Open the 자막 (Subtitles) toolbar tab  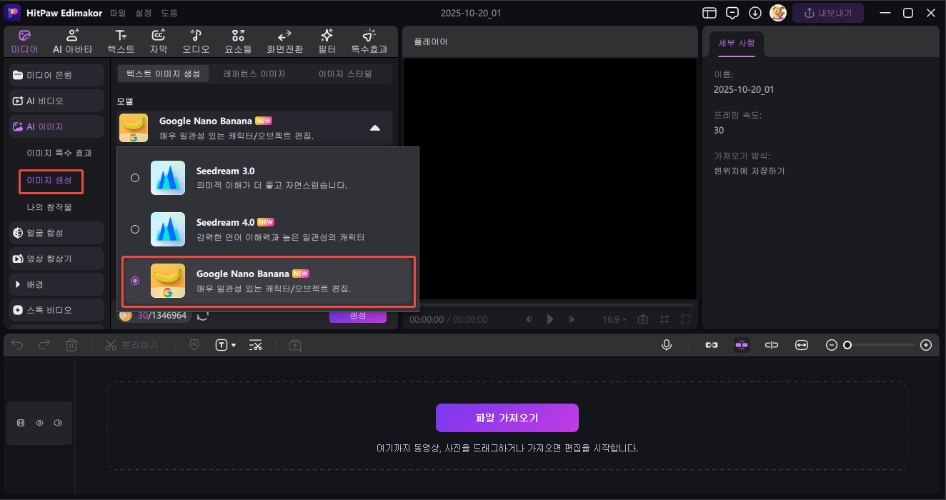(158, 42)
